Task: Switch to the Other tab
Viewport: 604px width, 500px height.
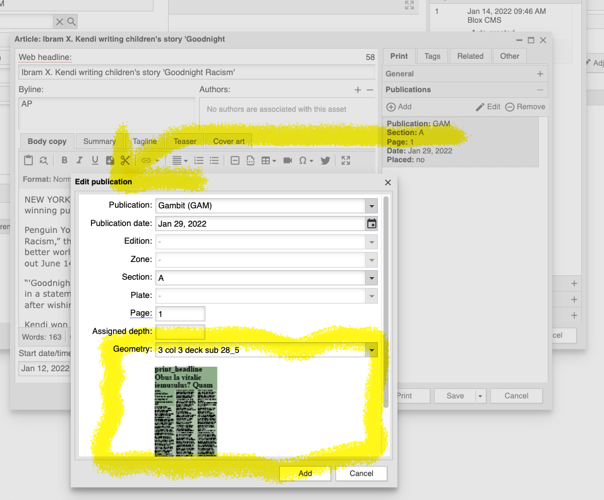Action: click(510, 56)
